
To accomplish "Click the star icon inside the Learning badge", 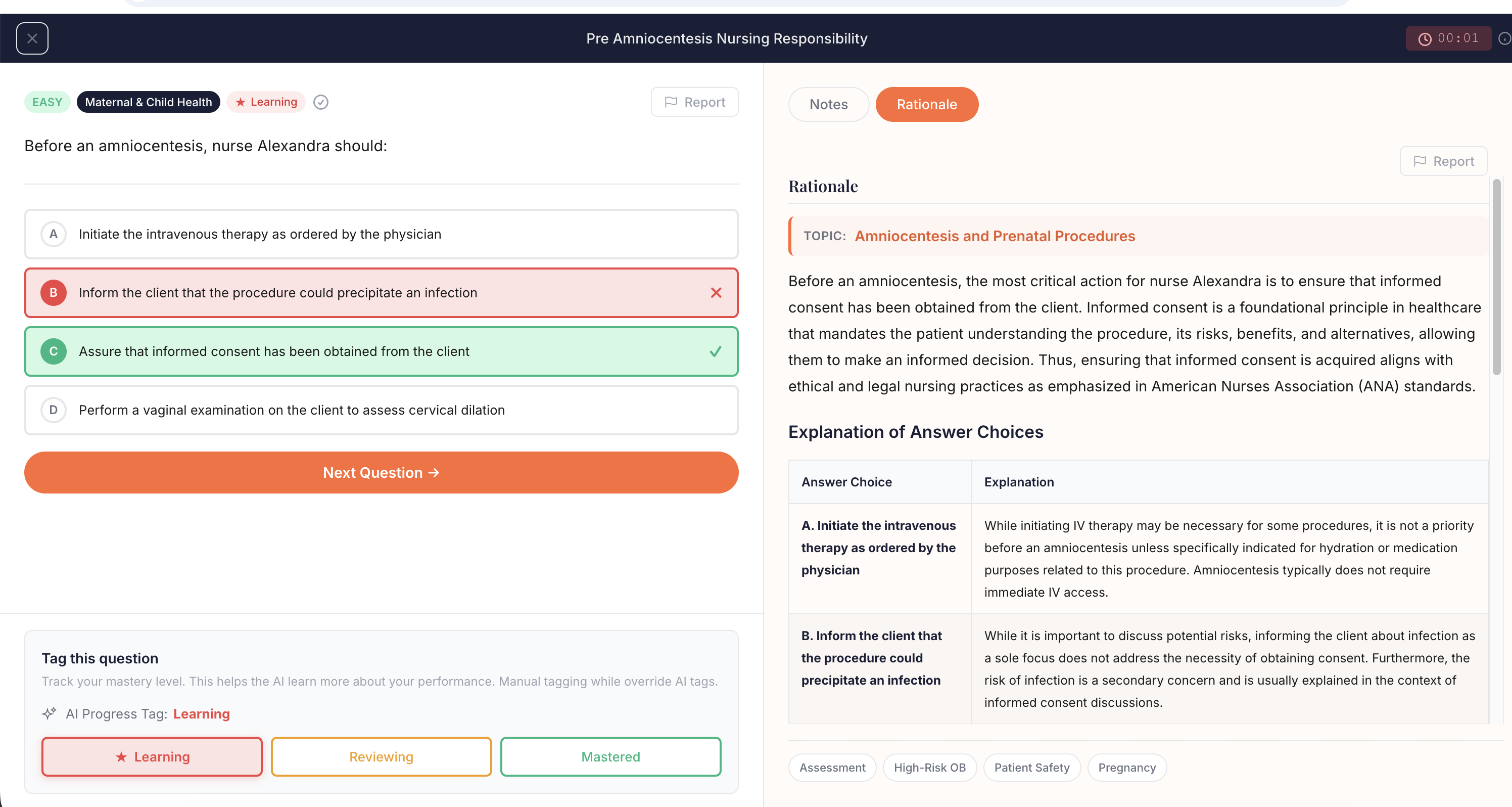I will pos(240,102).
